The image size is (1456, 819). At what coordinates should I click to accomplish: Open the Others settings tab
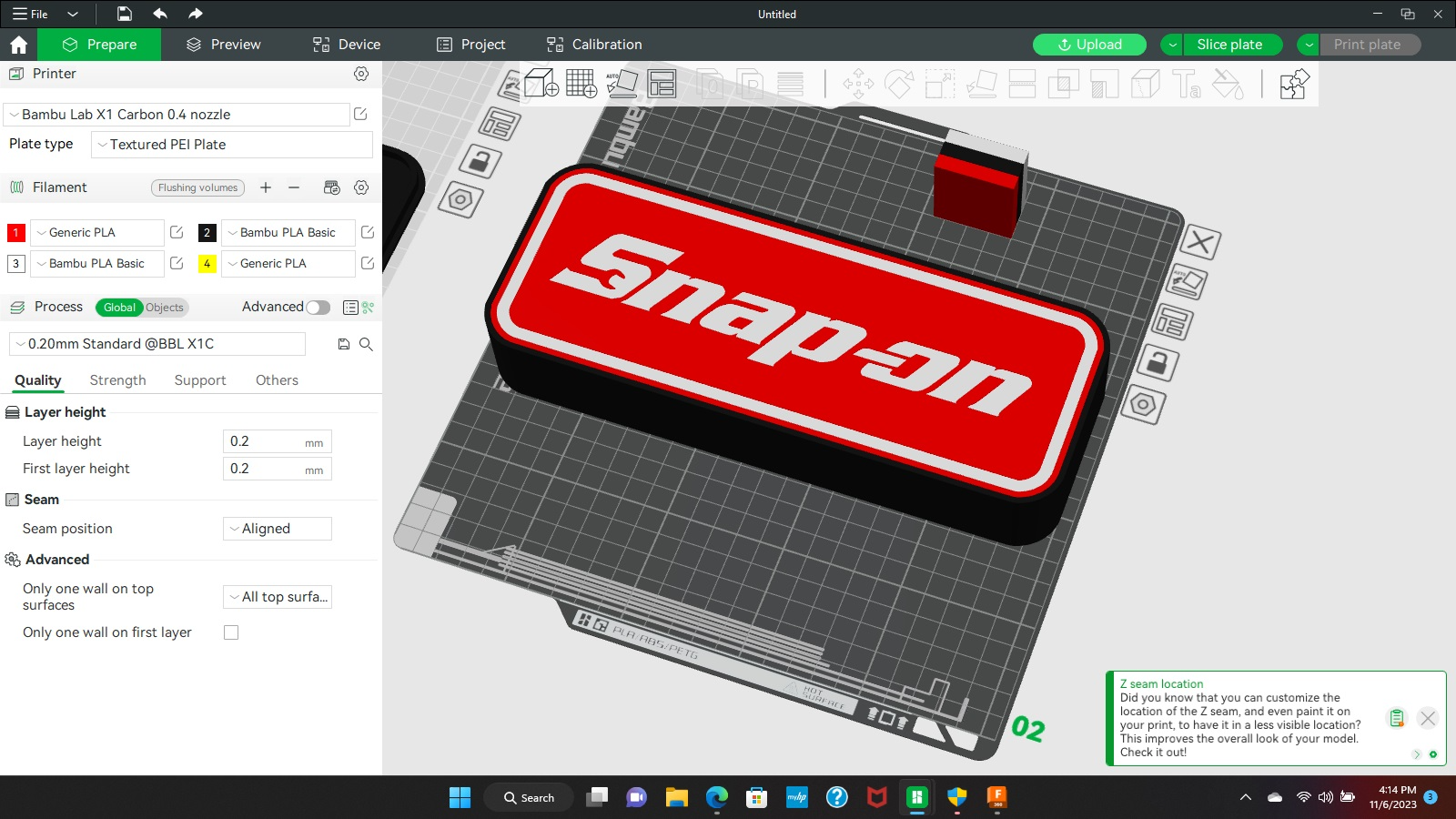click(277, 380)
